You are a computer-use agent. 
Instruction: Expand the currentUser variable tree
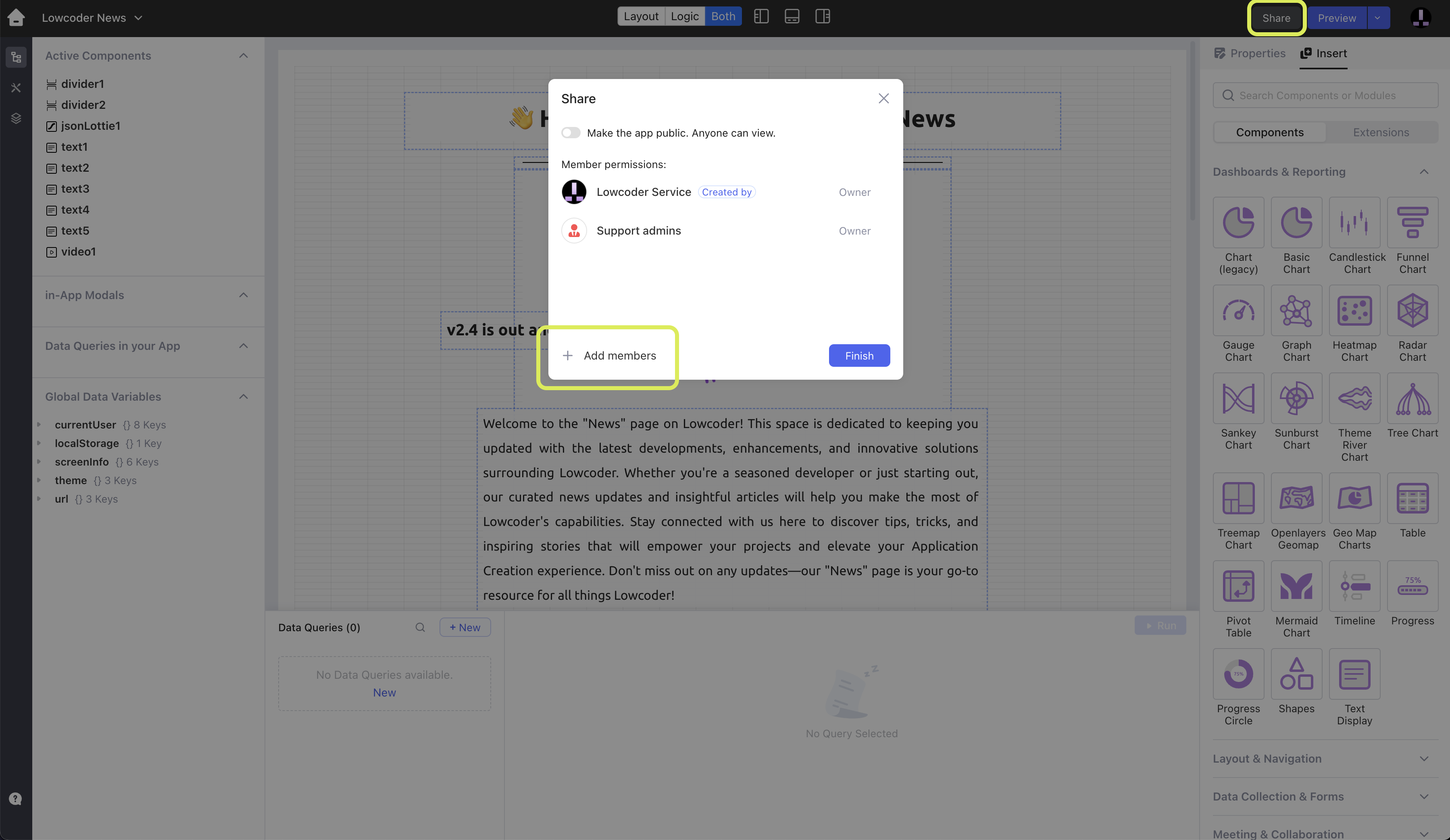click(x=39, y=424)
